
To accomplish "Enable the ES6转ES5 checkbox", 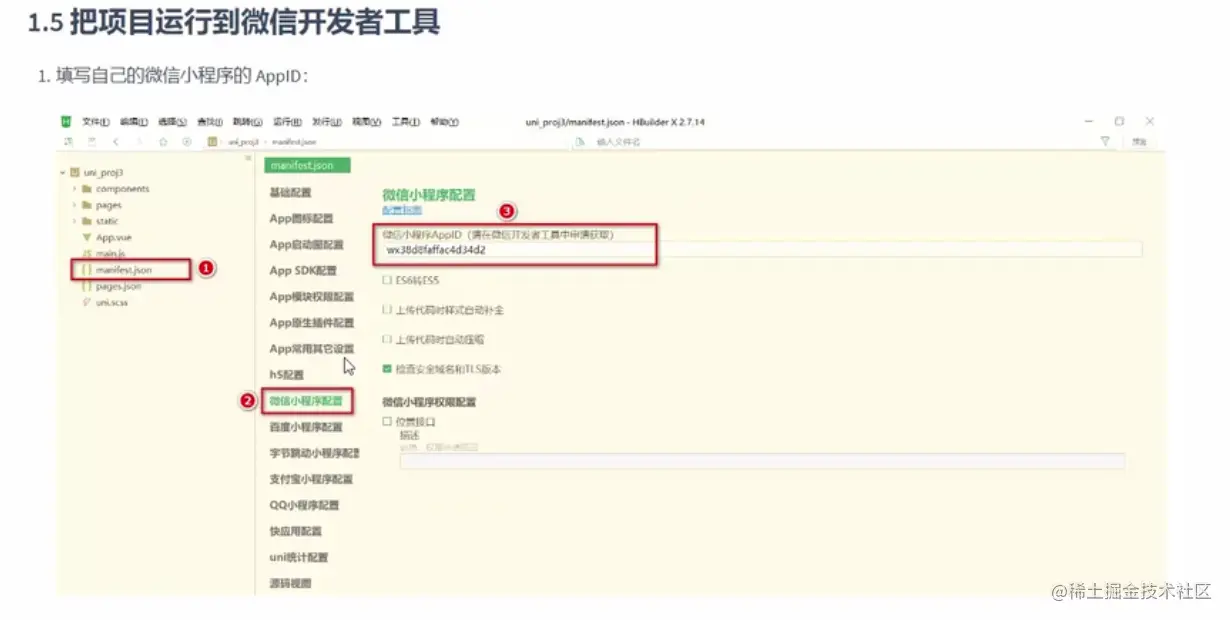I will tap(387, 281).
